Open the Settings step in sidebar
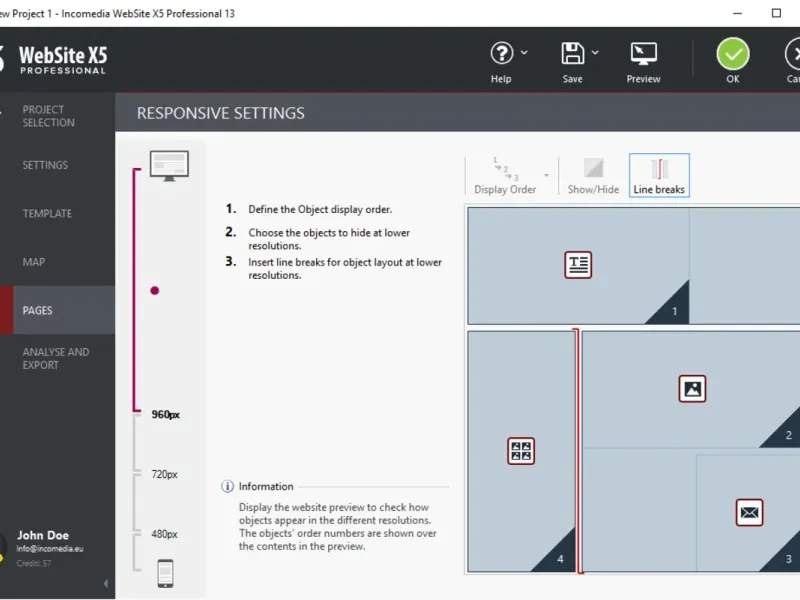 [x=45, y=165]
